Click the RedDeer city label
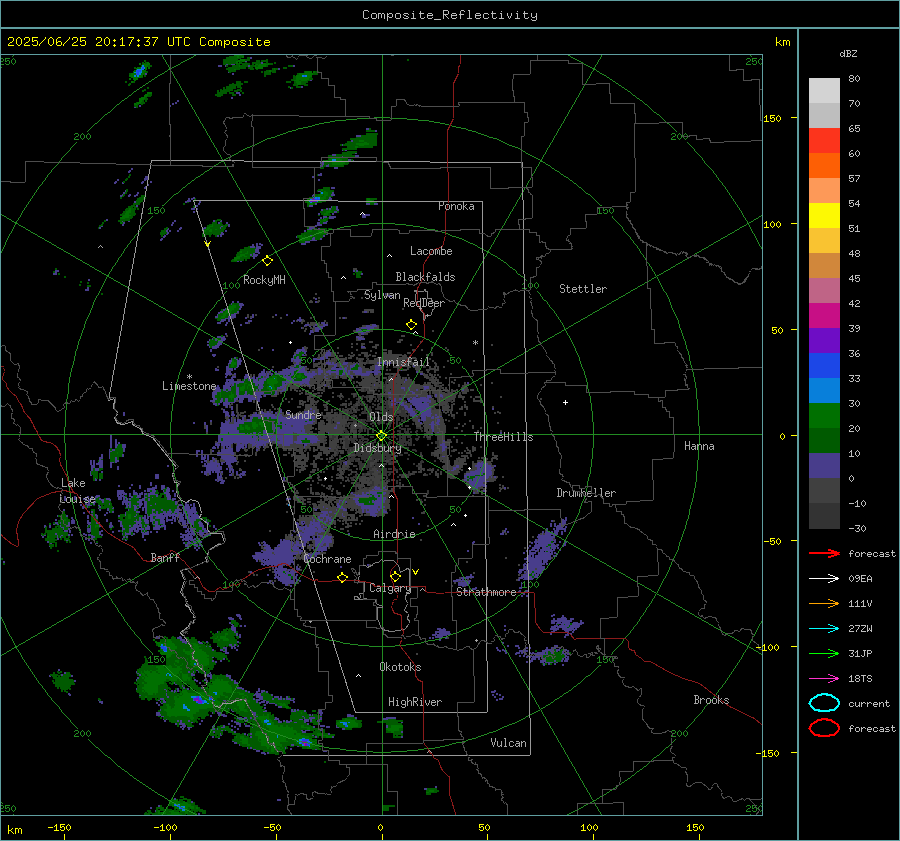The height and width of the screenshot is (841, 900). point(424,303)
